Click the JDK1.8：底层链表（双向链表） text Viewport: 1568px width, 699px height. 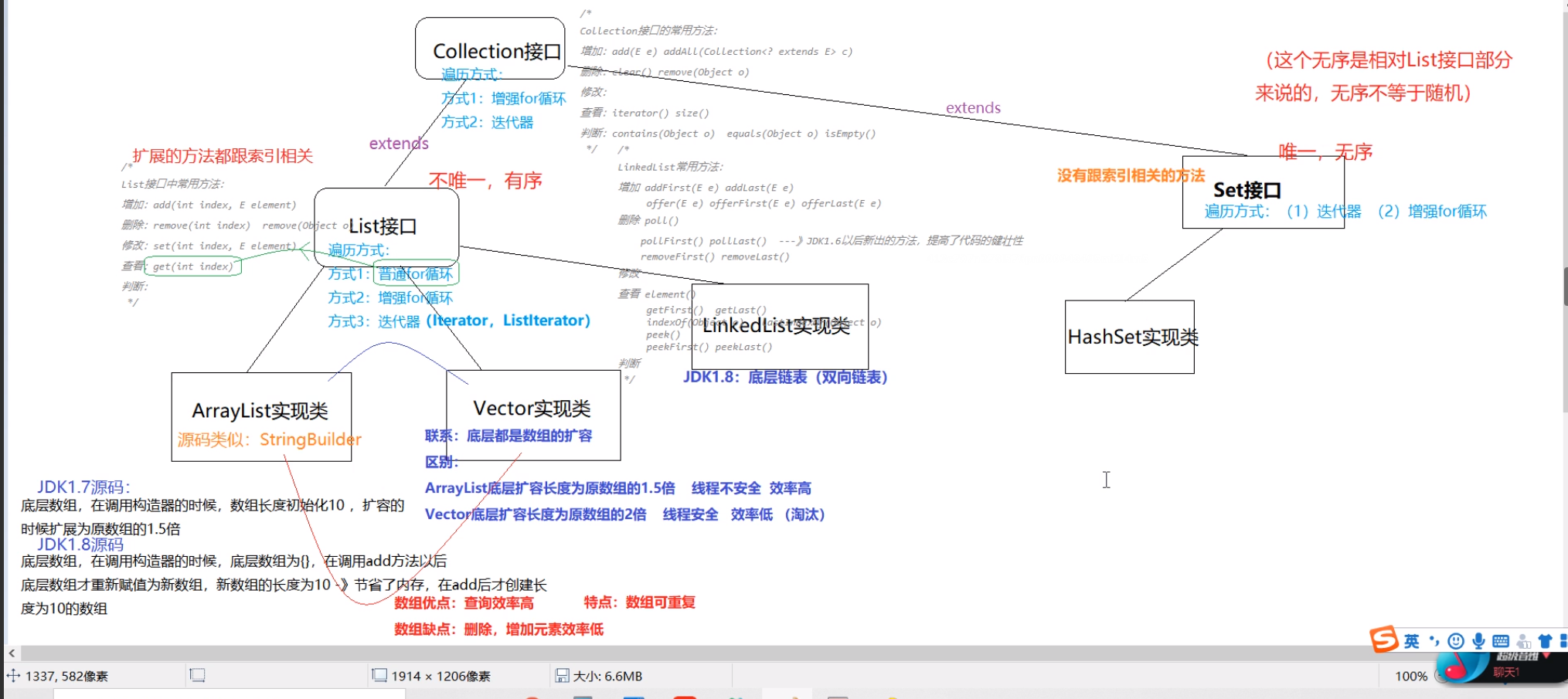coord(785,377)
